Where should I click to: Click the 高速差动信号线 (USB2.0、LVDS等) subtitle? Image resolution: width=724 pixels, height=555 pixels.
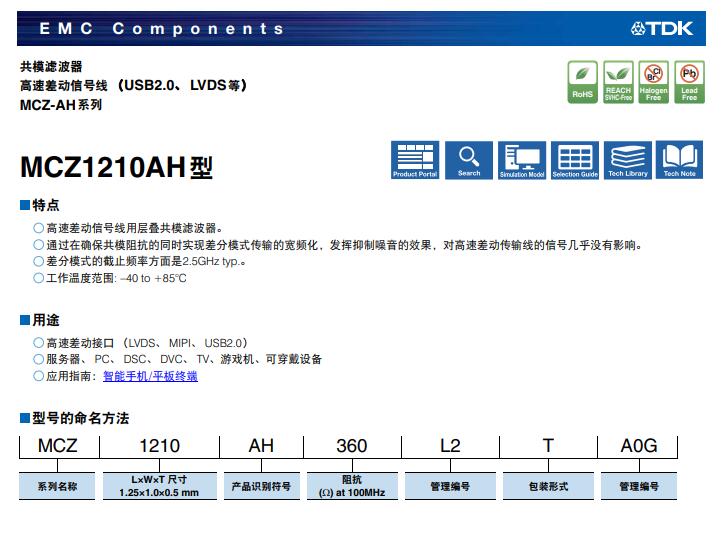(x=133, y=85)
